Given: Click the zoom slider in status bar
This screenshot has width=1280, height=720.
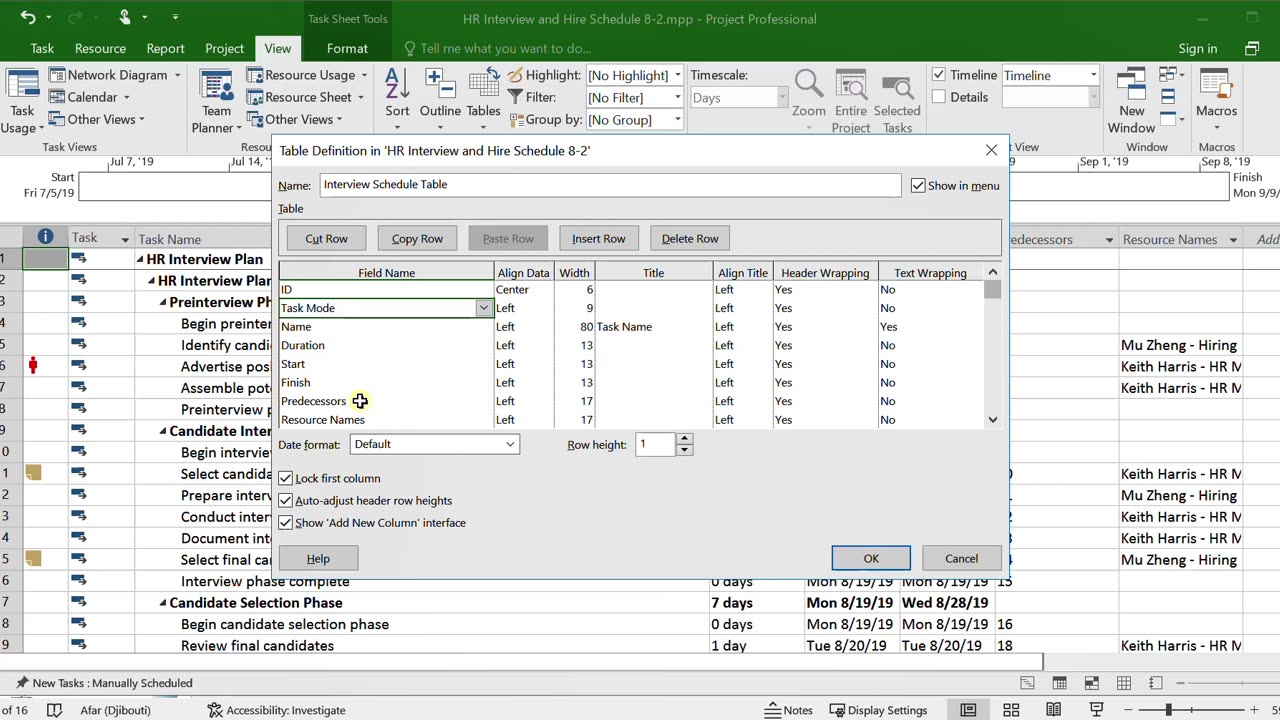Looking at the screenshot, I should pyautogui.click(x=1168, y=710).
